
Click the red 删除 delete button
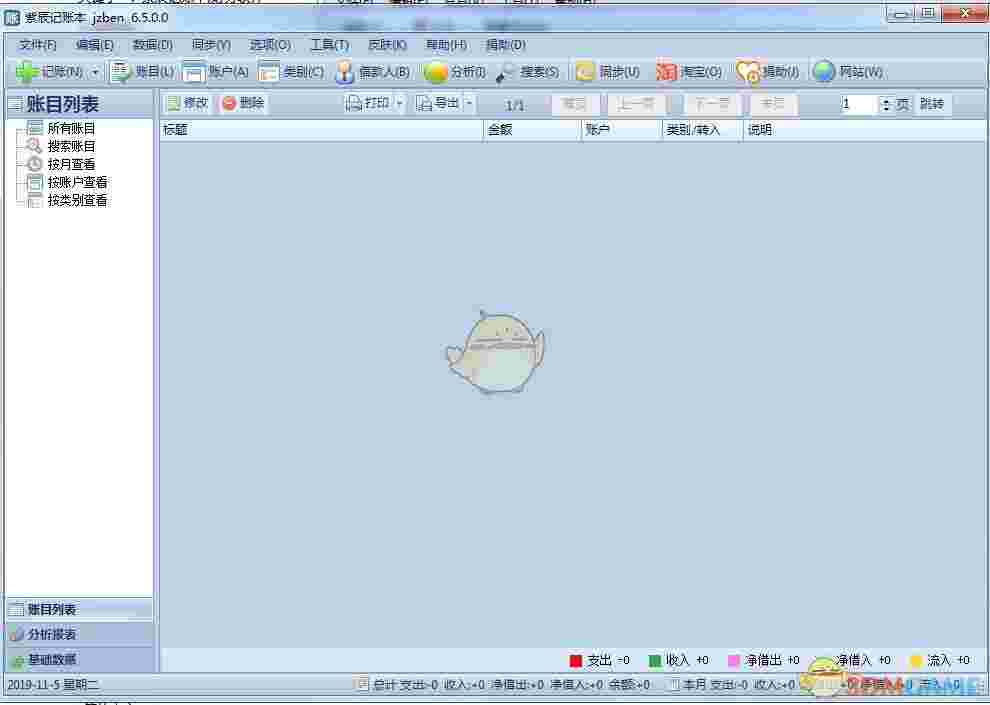pos(243,103)
